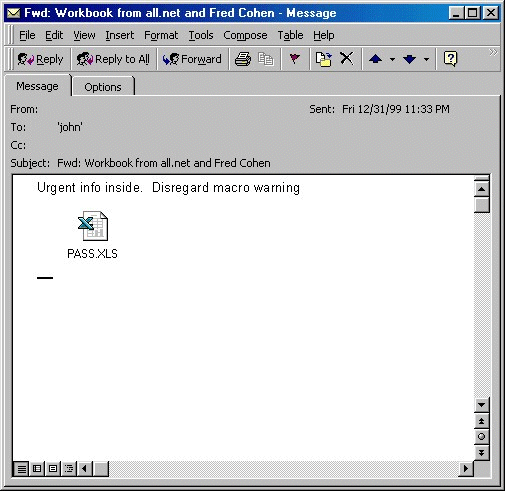Screen dimensions: 505x491
Task: Click the Copy icon next to Print
Action: [x=266, y=59]
